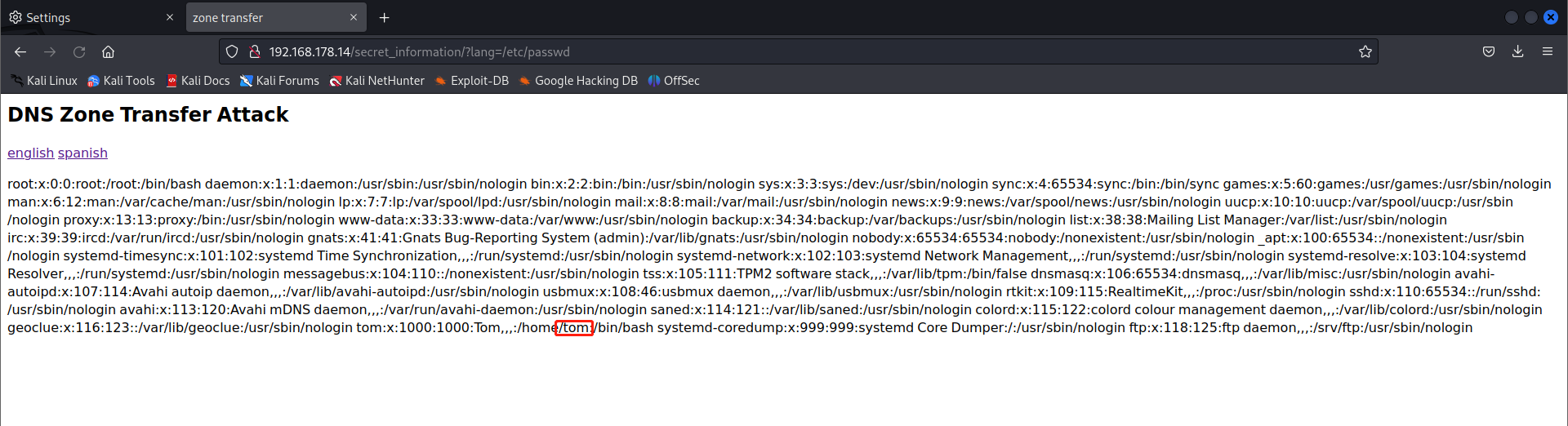Go back to the previous page
Screen dimensions: 1568x426
[20, 51]
